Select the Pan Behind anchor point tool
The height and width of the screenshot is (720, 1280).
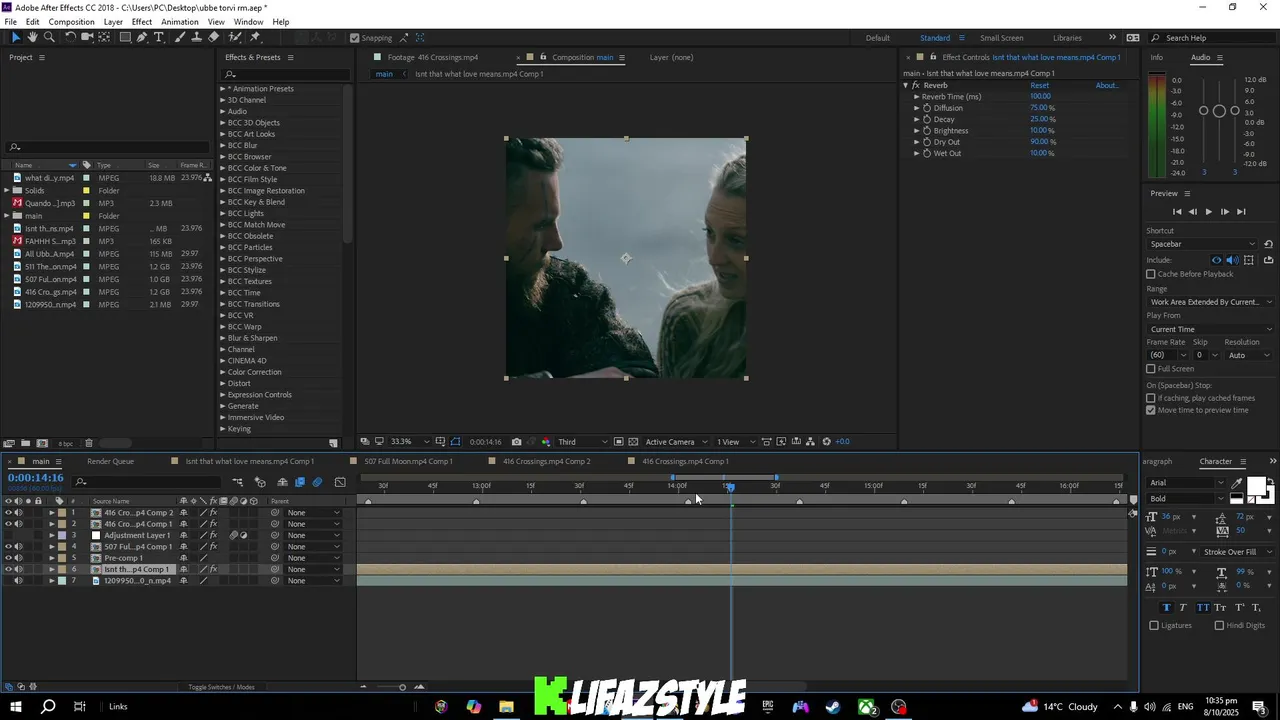pyautogui.click(x=104, y=37)
